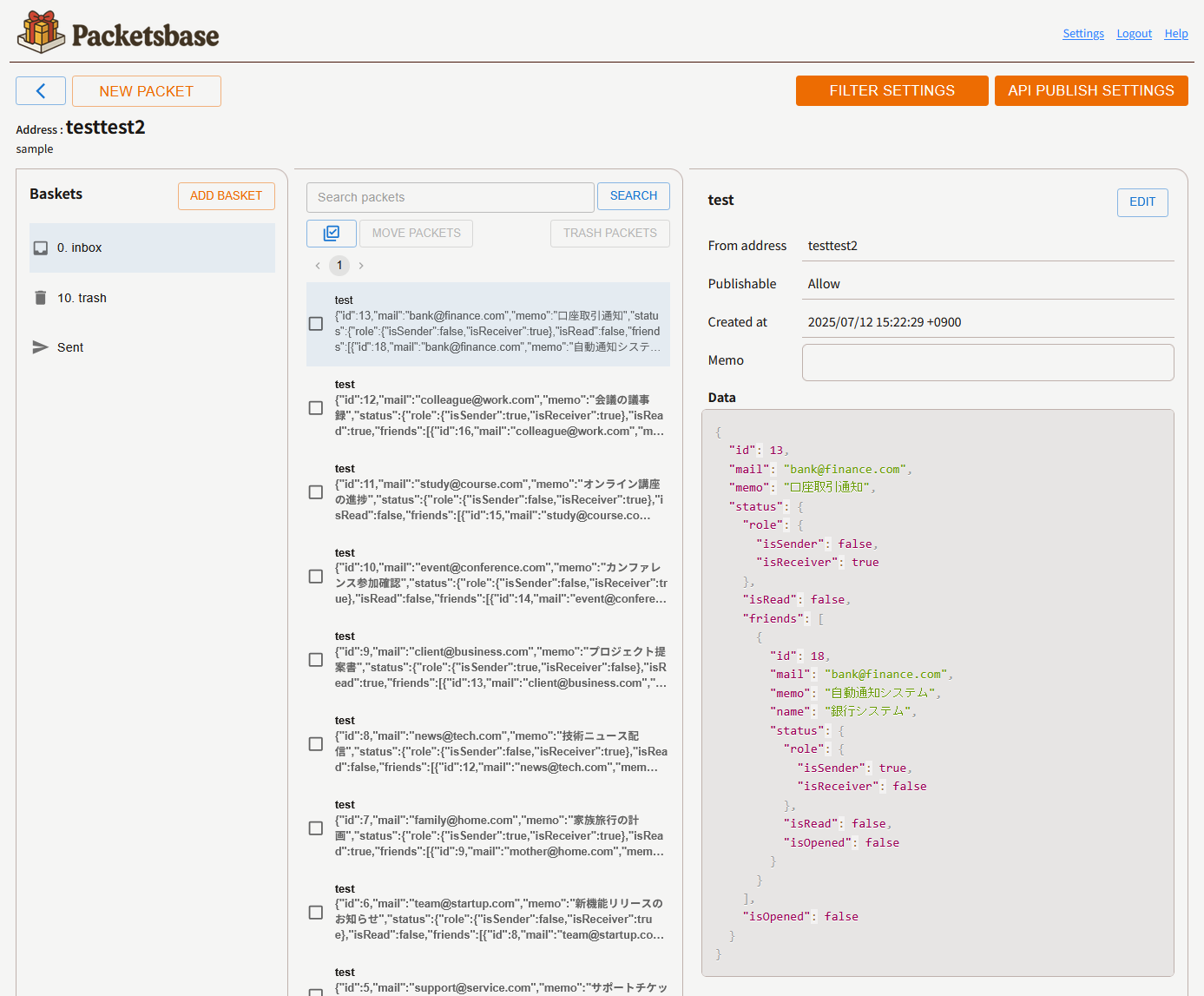Screen dimensions: 1204x996
Task: Click the Packetsbase gift box logo
Action: click(x=42, y=32)
